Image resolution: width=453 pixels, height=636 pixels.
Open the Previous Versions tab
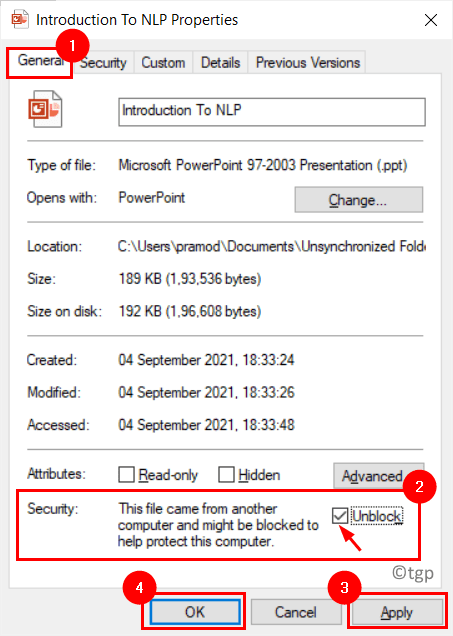[x=307, y=63]
